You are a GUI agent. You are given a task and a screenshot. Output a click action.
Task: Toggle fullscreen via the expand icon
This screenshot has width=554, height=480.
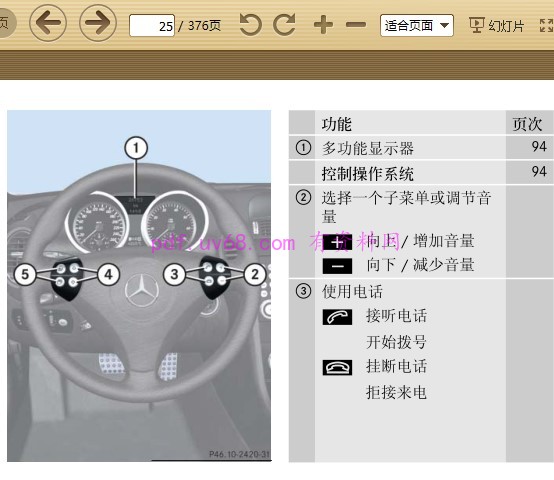click(547, 25)
